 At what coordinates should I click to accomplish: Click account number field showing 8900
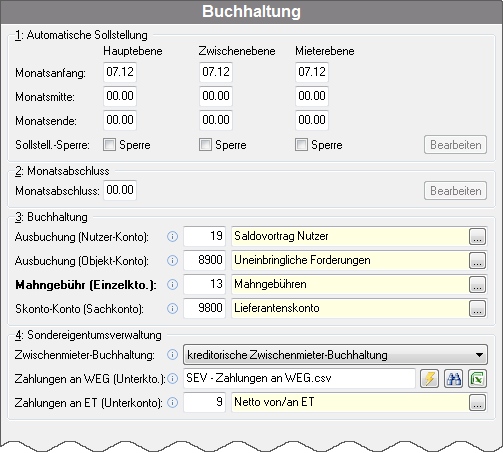coord(205,261)
